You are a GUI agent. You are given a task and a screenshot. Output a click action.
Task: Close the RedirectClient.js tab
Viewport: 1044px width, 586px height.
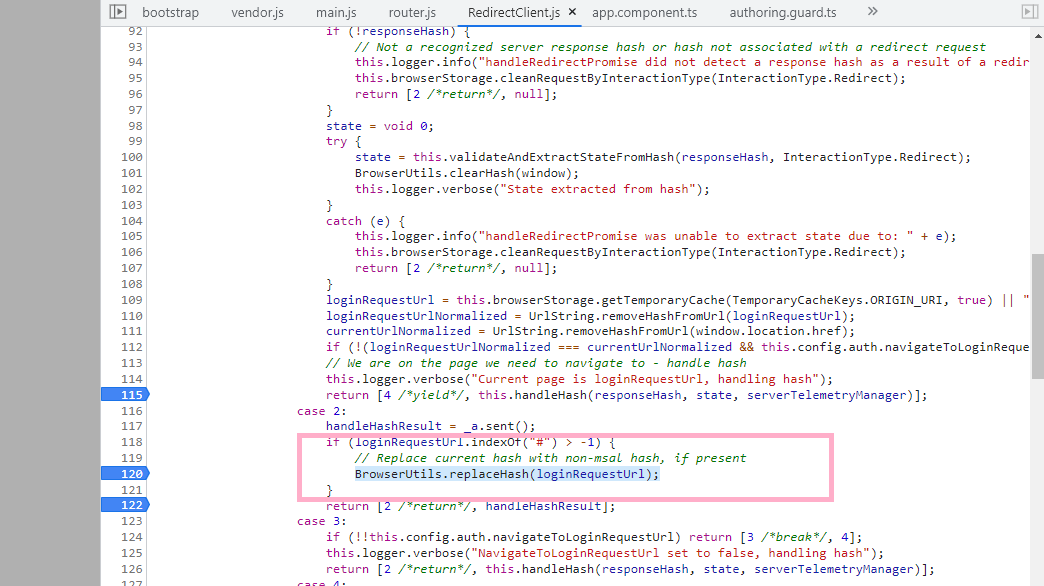572,12
